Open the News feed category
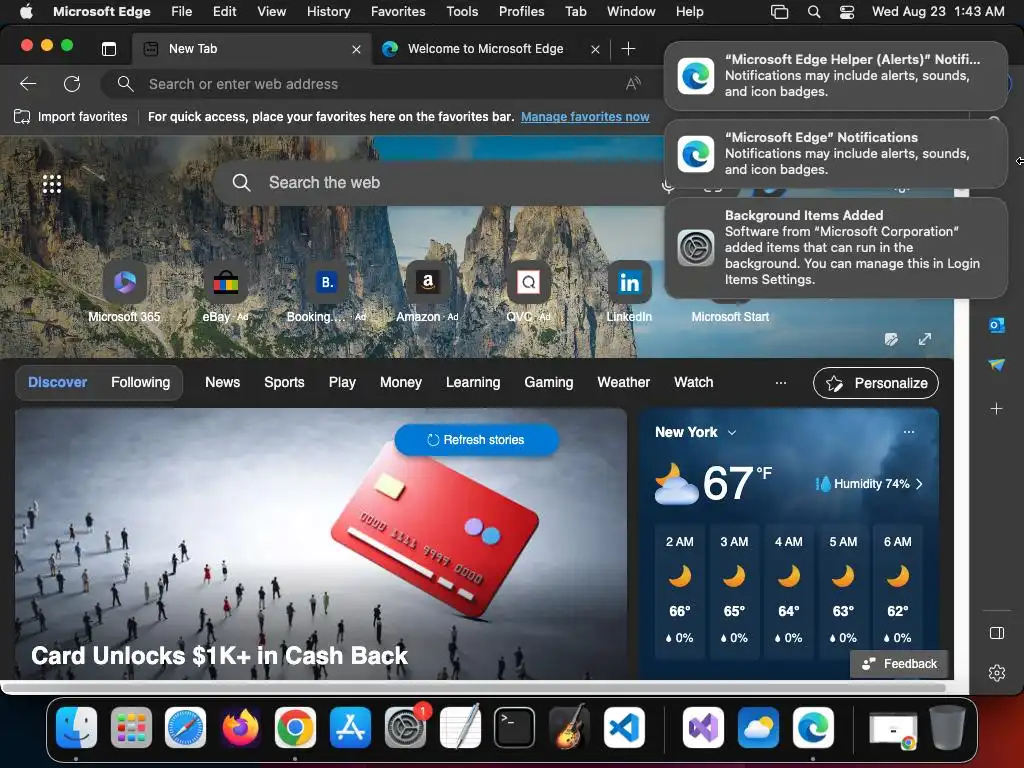This screenshot has height=768, width=1024. pyautogui.click(x=222, y=383)
